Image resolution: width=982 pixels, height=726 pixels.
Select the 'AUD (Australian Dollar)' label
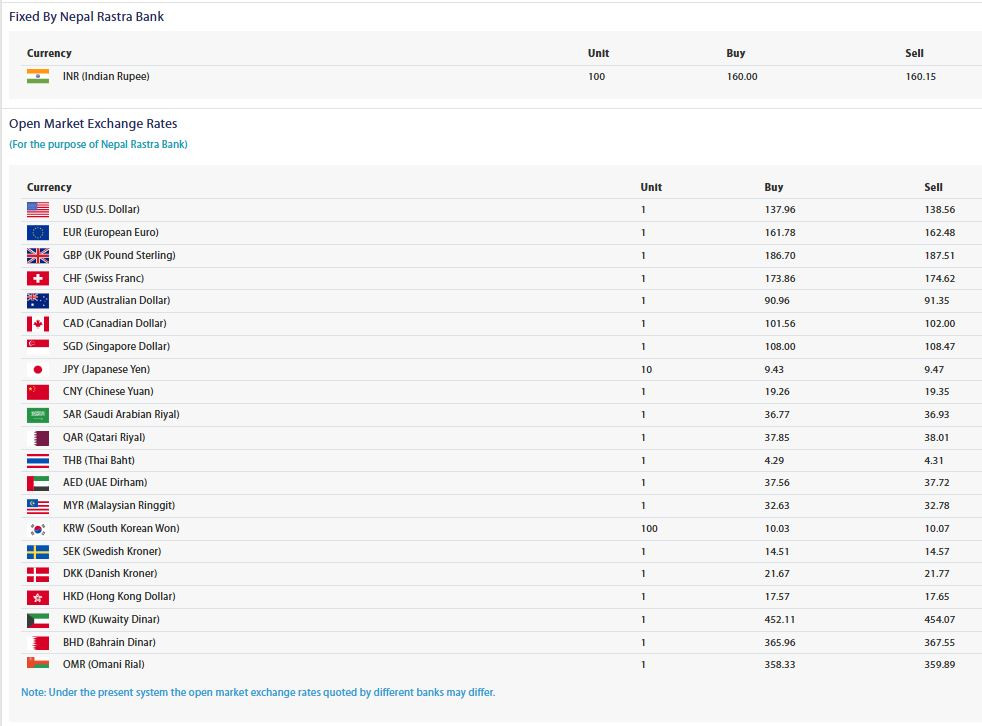click(x=116, y=301)
